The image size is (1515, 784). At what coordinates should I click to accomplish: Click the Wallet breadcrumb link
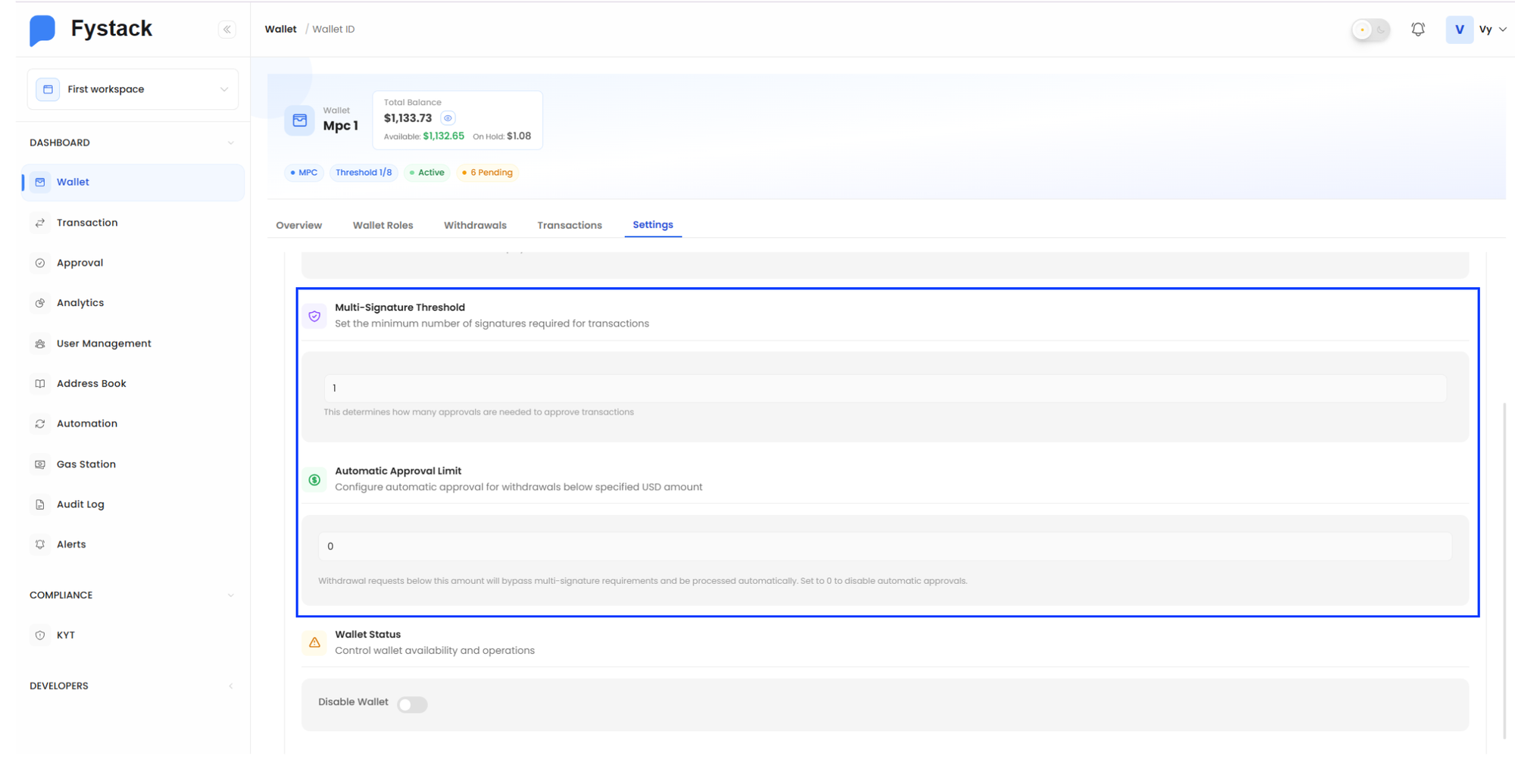tap(280, 29)
